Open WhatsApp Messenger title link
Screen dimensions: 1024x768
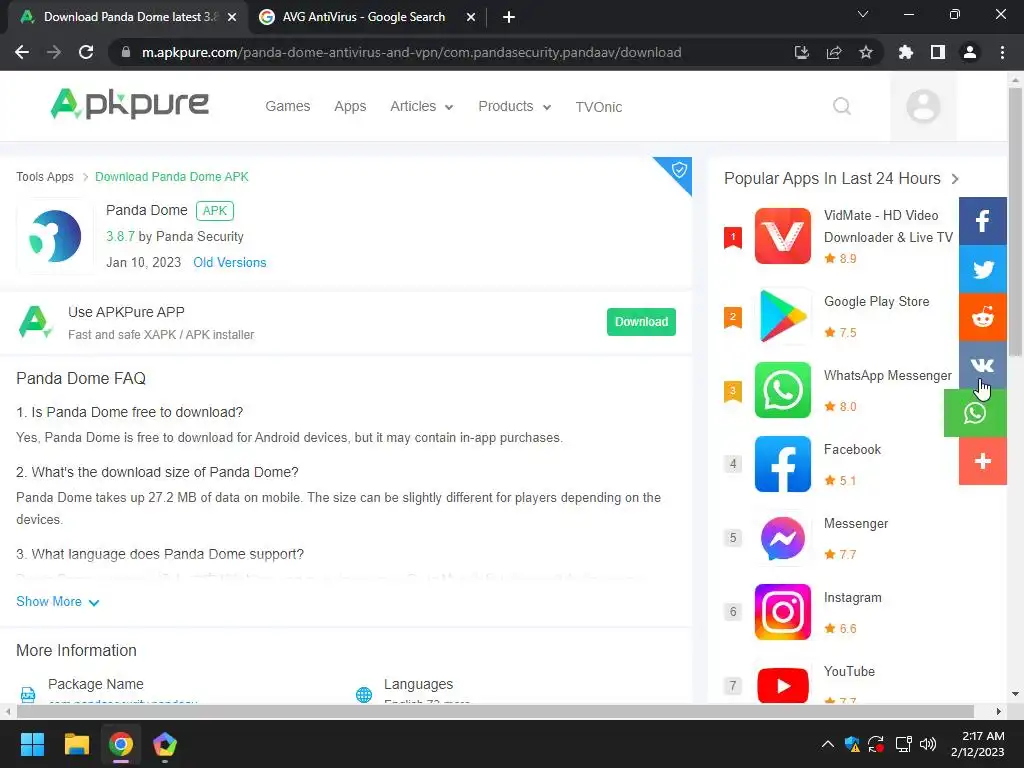(x=888, y=376)
